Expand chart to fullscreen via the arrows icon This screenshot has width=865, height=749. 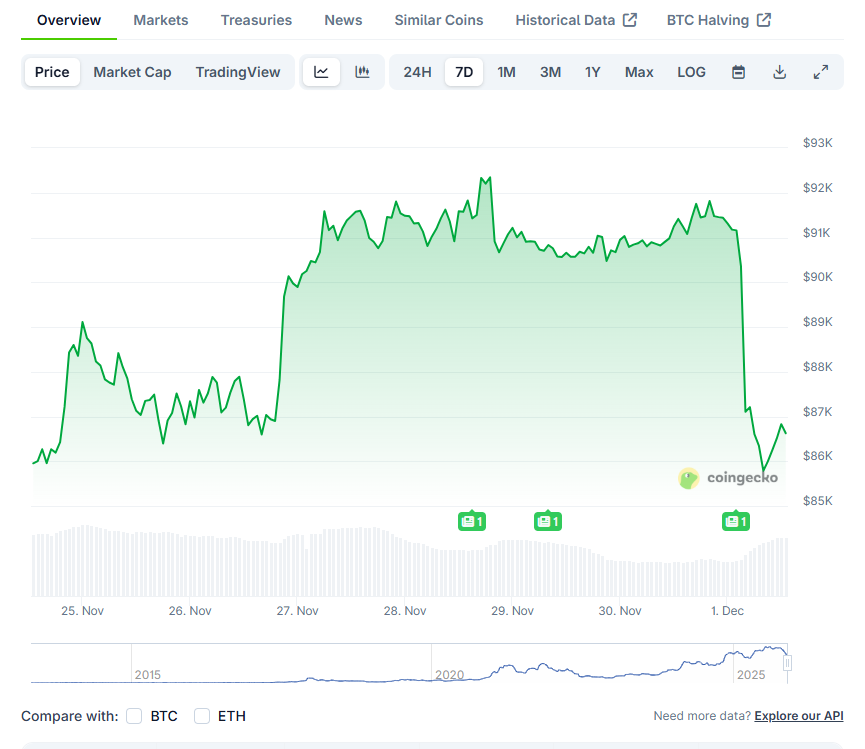tap(821, 71)
